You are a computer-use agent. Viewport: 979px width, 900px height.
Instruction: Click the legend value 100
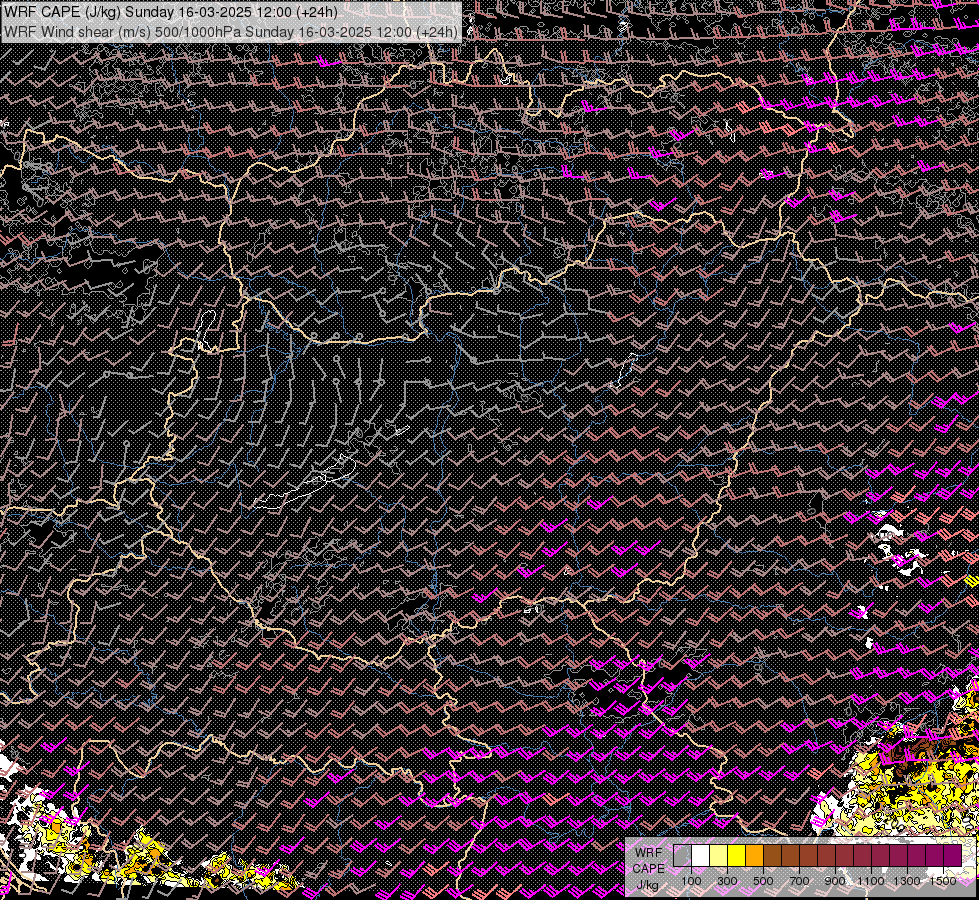click(691, 881)
